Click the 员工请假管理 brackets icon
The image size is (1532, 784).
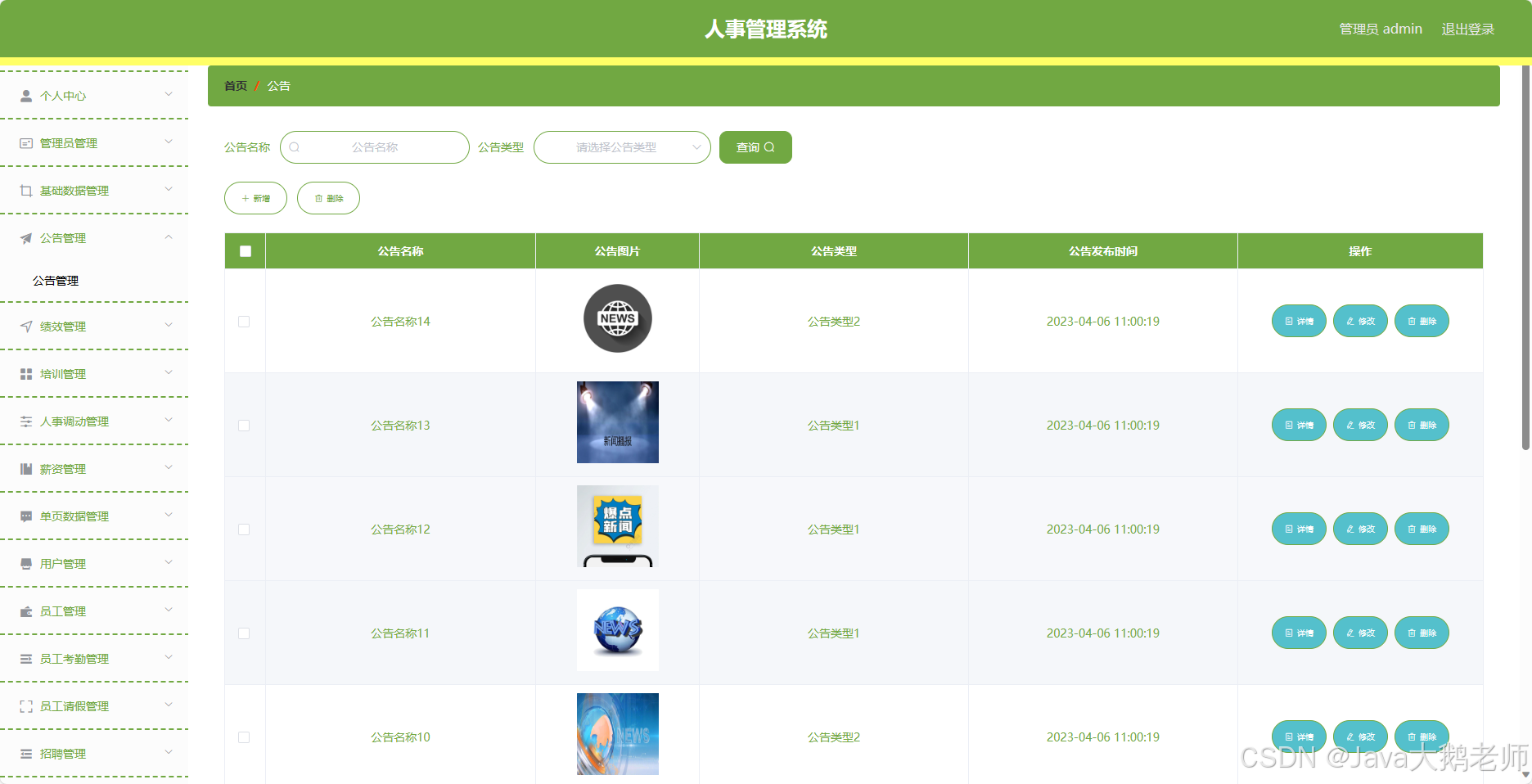click(x=24, y=705)
